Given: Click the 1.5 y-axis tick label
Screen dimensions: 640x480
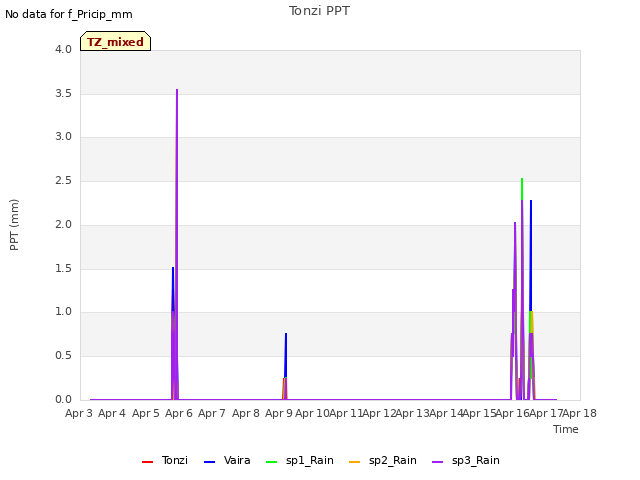Looking at the screenshot, I should (x=63, y=268).
